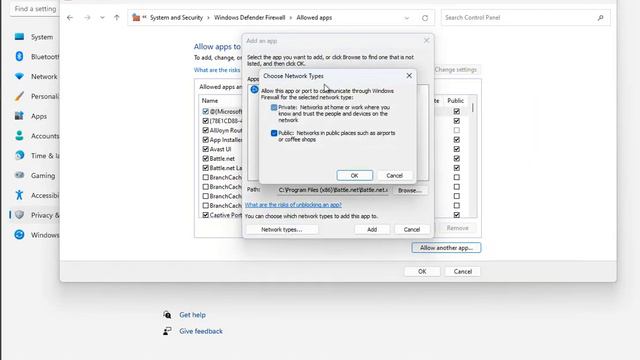Expand address bar history dropdown
Viewport: 640px width, 360px height.
(x=407, y=18)
